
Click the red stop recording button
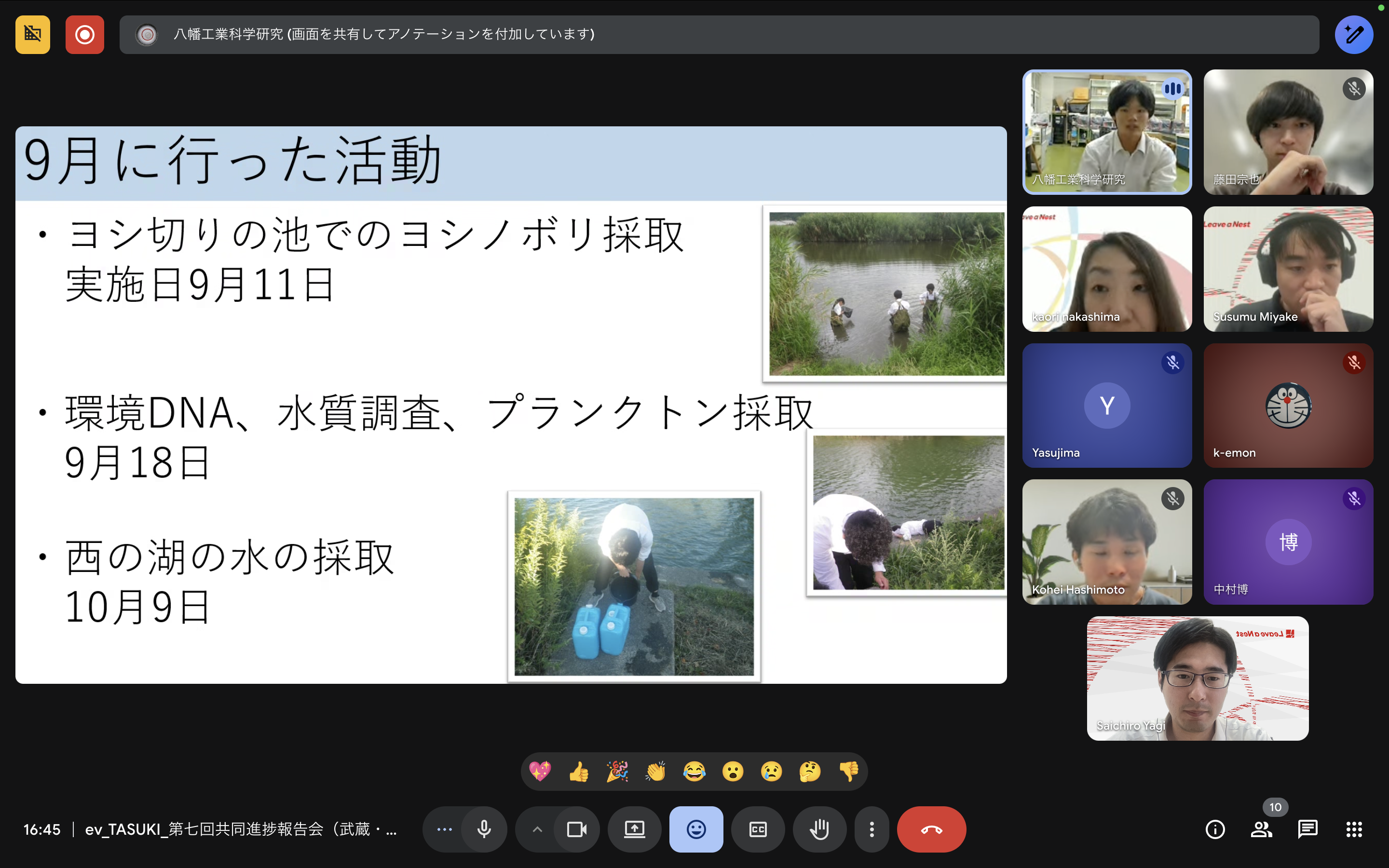(84, 34)
